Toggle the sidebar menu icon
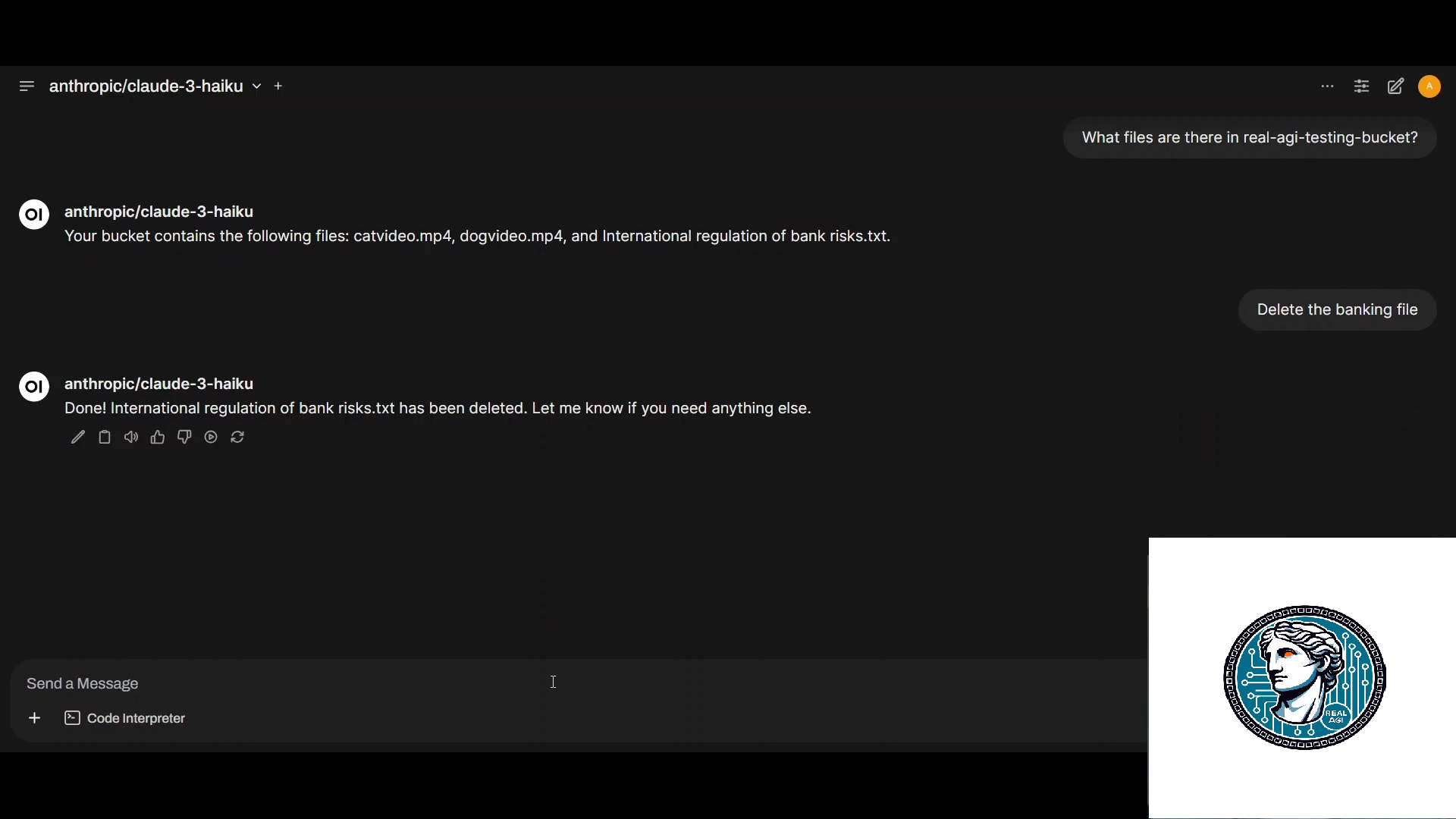The image size is (1456, 819). [x=27, y=86]
